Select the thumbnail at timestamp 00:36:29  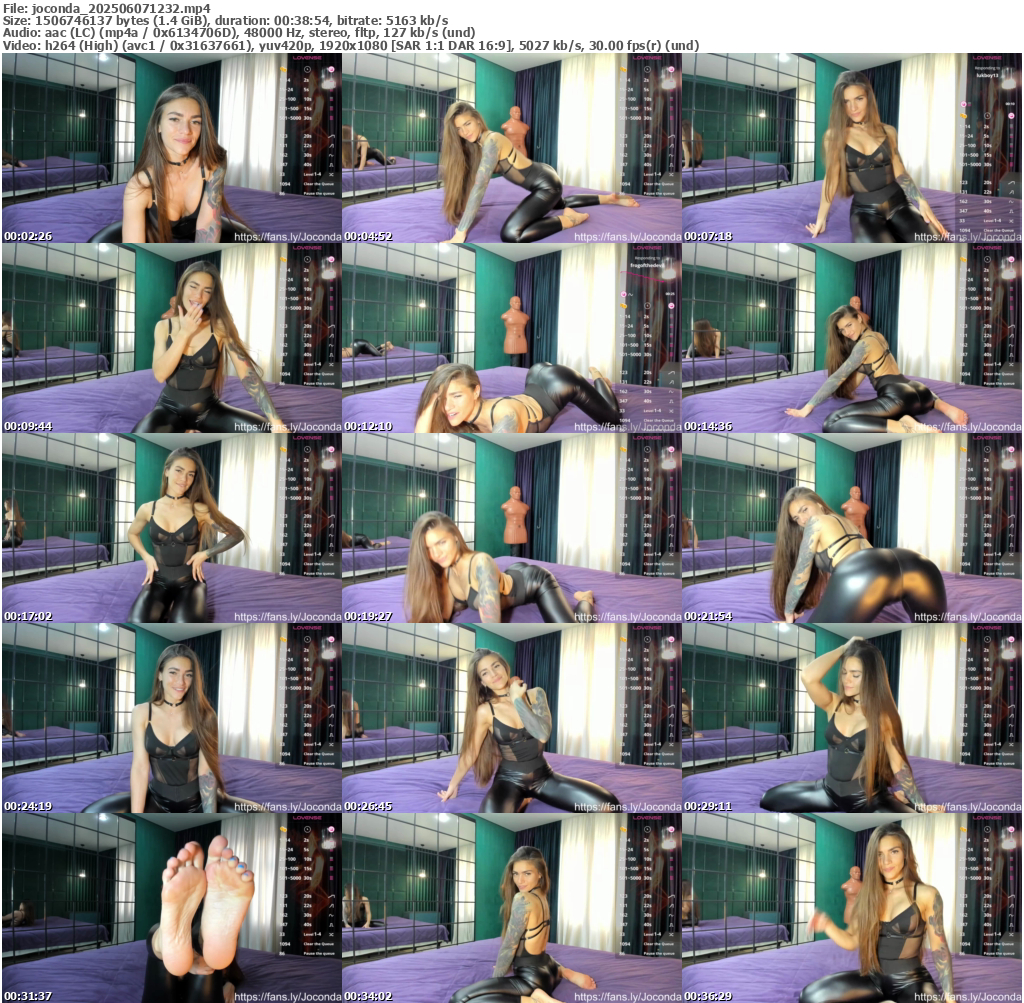[x=852, y=908]
